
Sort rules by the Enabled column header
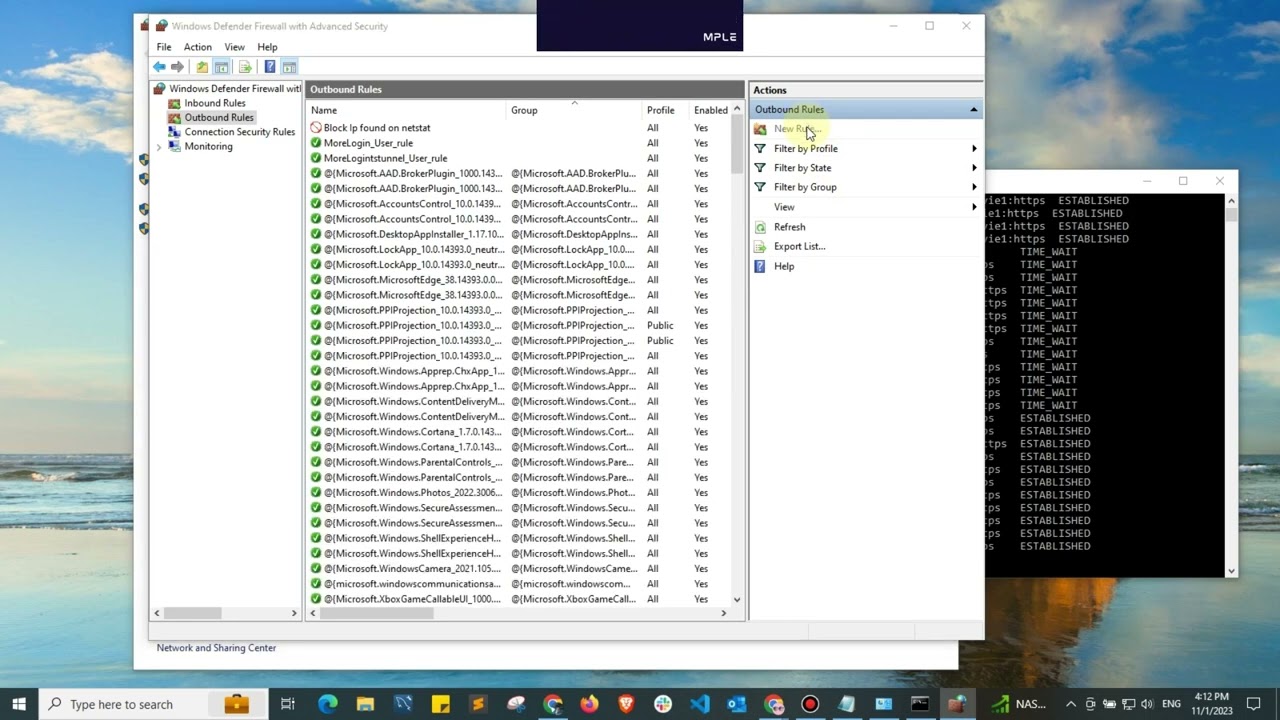coord(711,110)
